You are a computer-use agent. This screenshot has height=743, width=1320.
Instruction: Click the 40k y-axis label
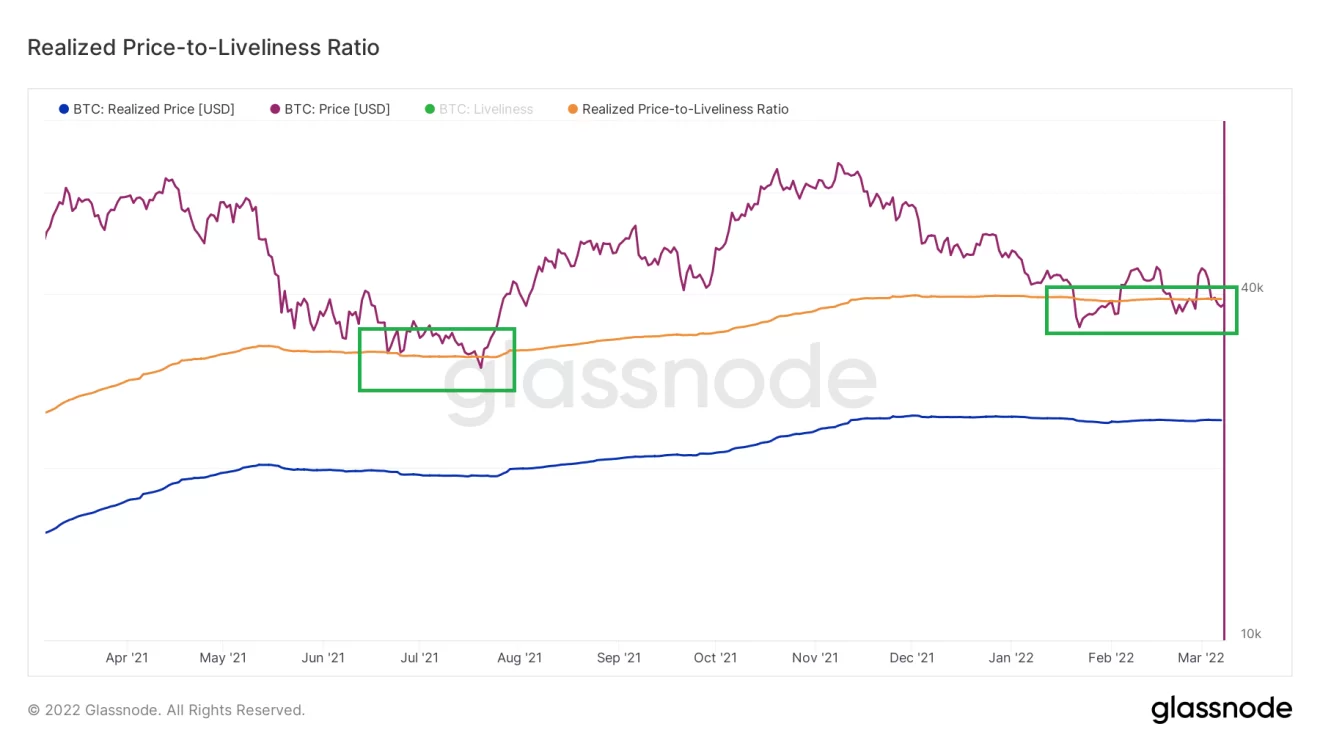1252,288
